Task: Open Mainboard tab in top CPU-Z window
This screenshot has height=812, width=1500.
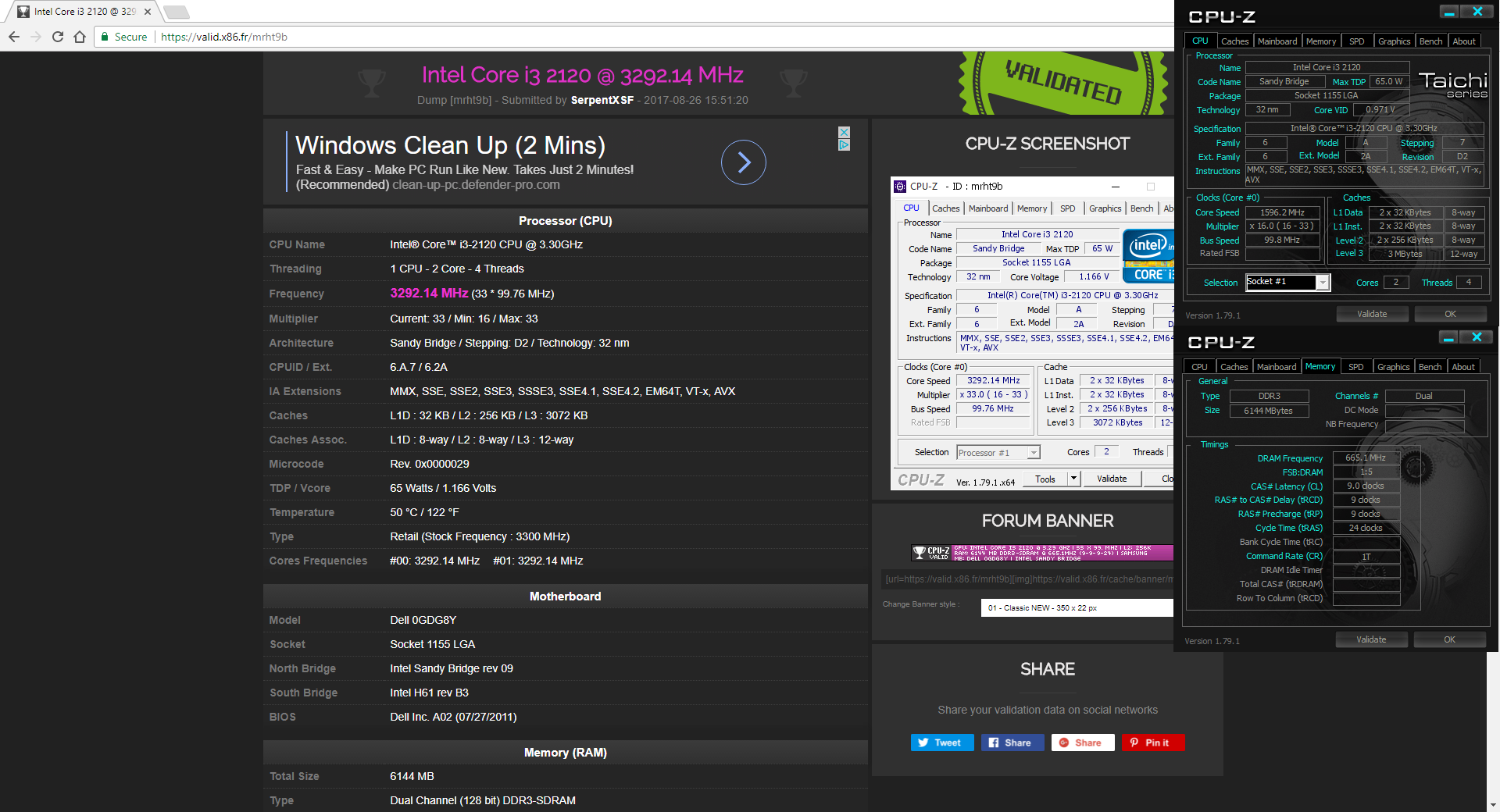Action: pos(1277,41)
